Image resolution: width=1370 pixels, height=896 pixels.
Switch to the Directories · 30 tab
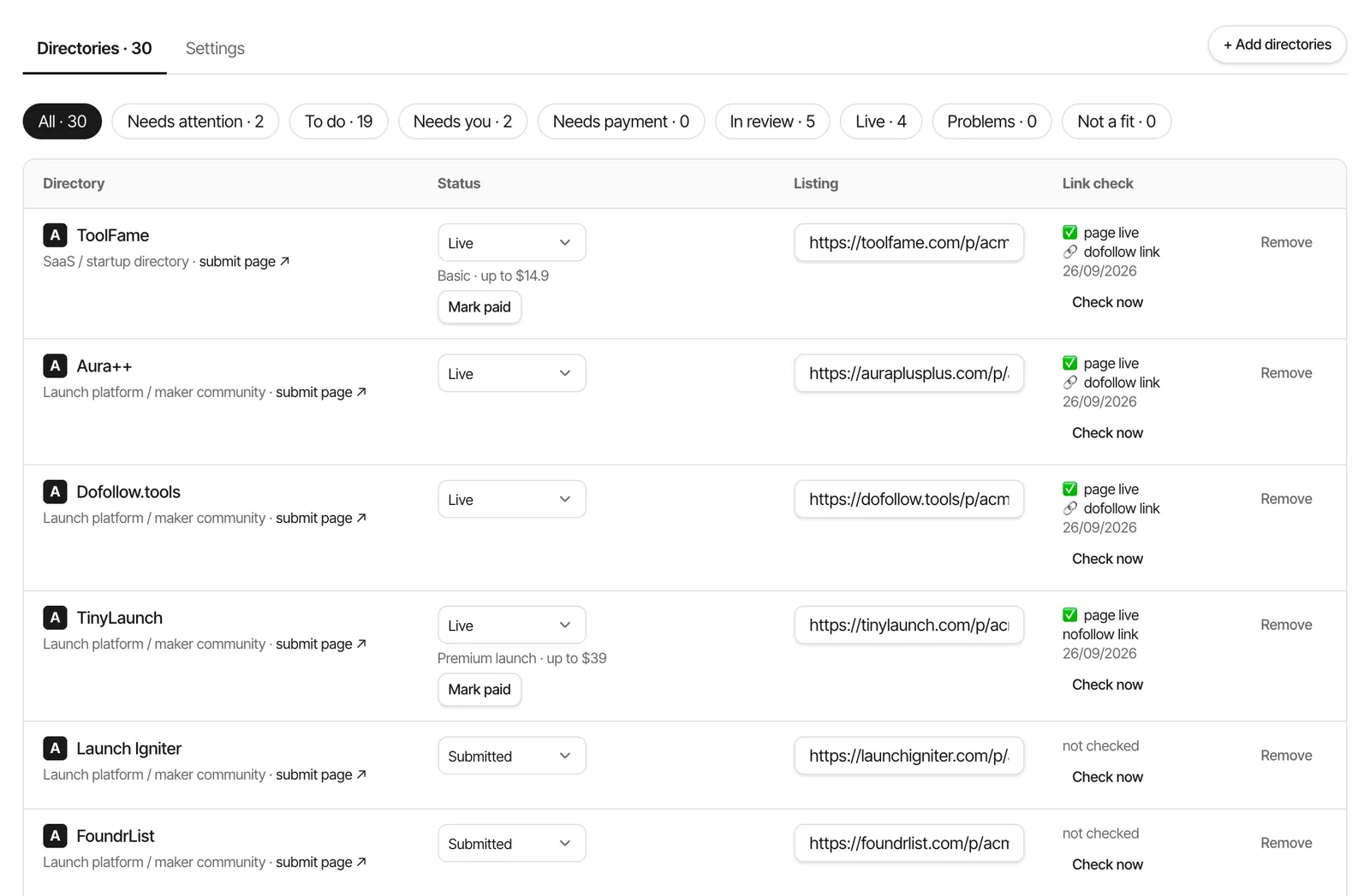94,48
